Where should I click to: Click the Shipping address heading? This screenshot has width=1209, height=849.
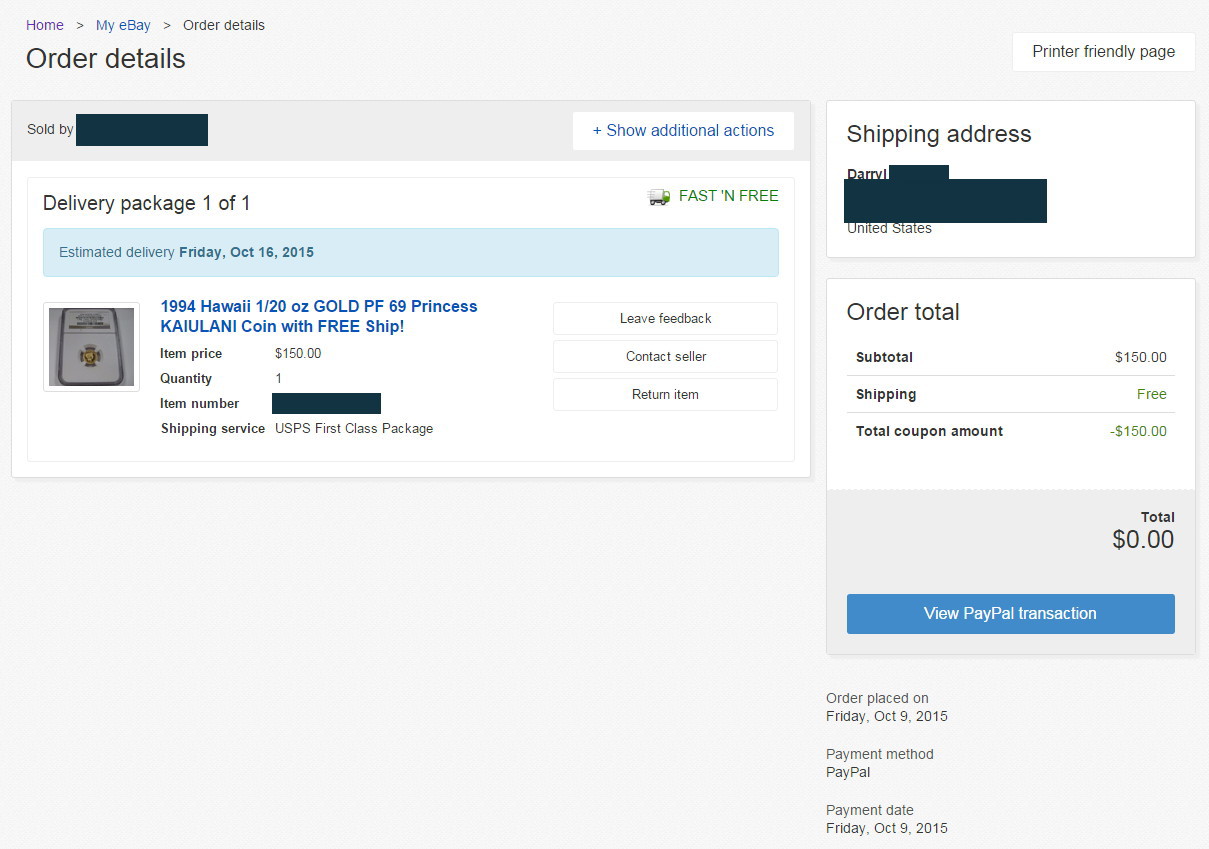coord(939,134)
